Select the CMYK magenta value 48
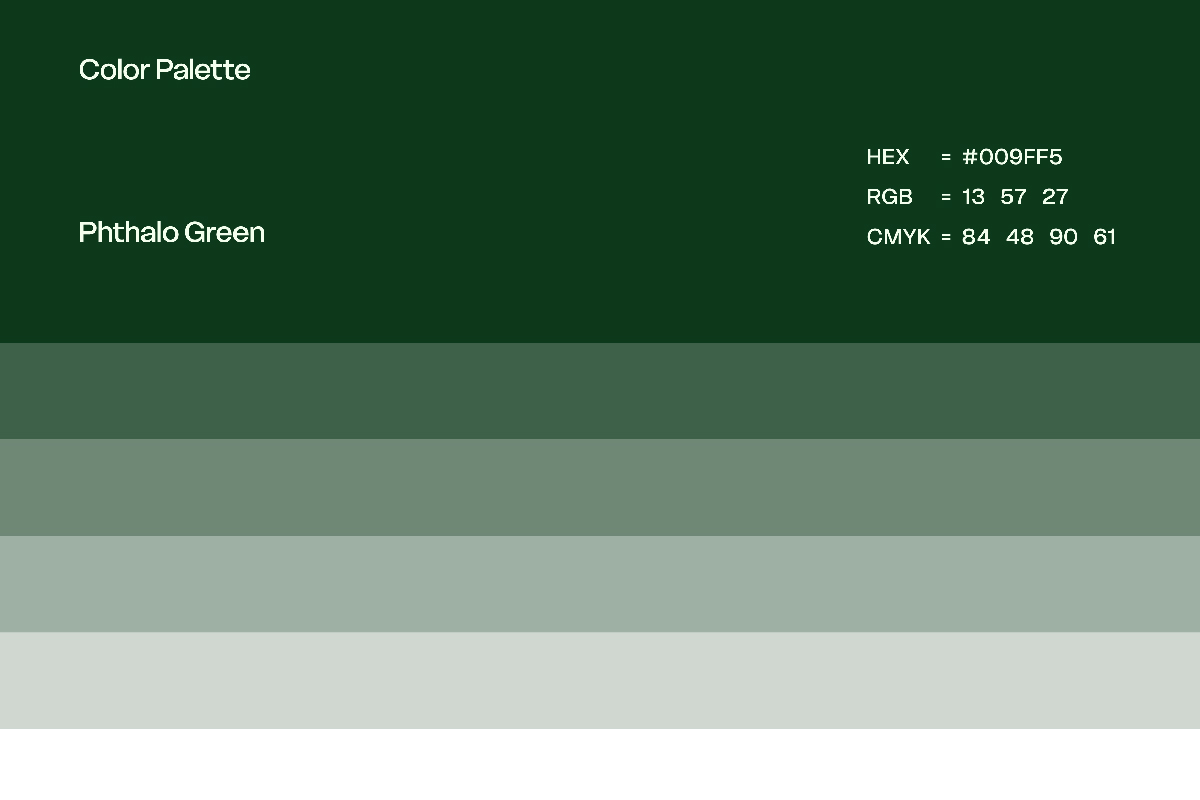The height and width of the screenshot is (800, 1200). [x=1020, y=237]
